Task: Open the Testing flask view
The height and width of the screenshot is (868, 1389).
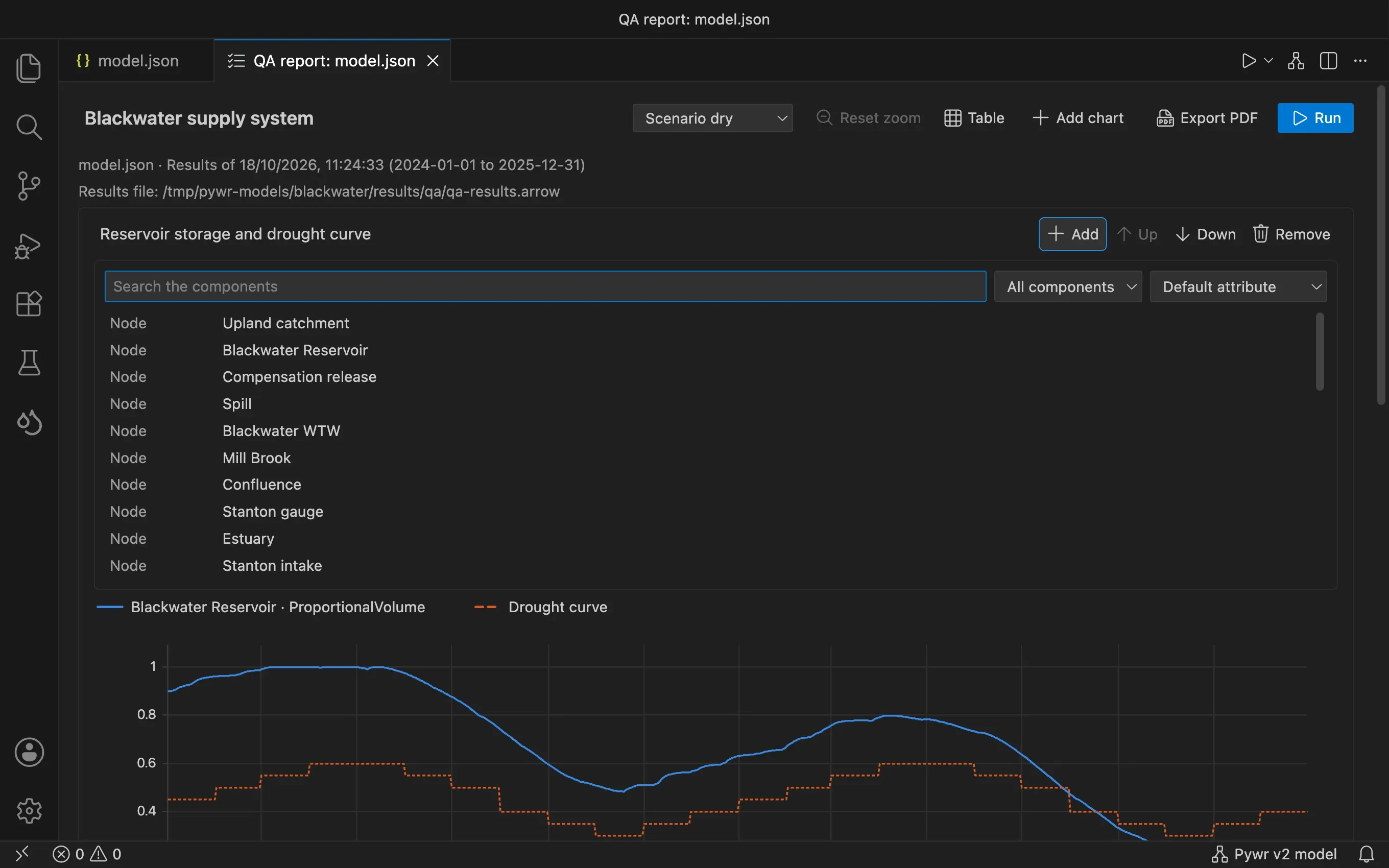Action: tap(29, 363)
